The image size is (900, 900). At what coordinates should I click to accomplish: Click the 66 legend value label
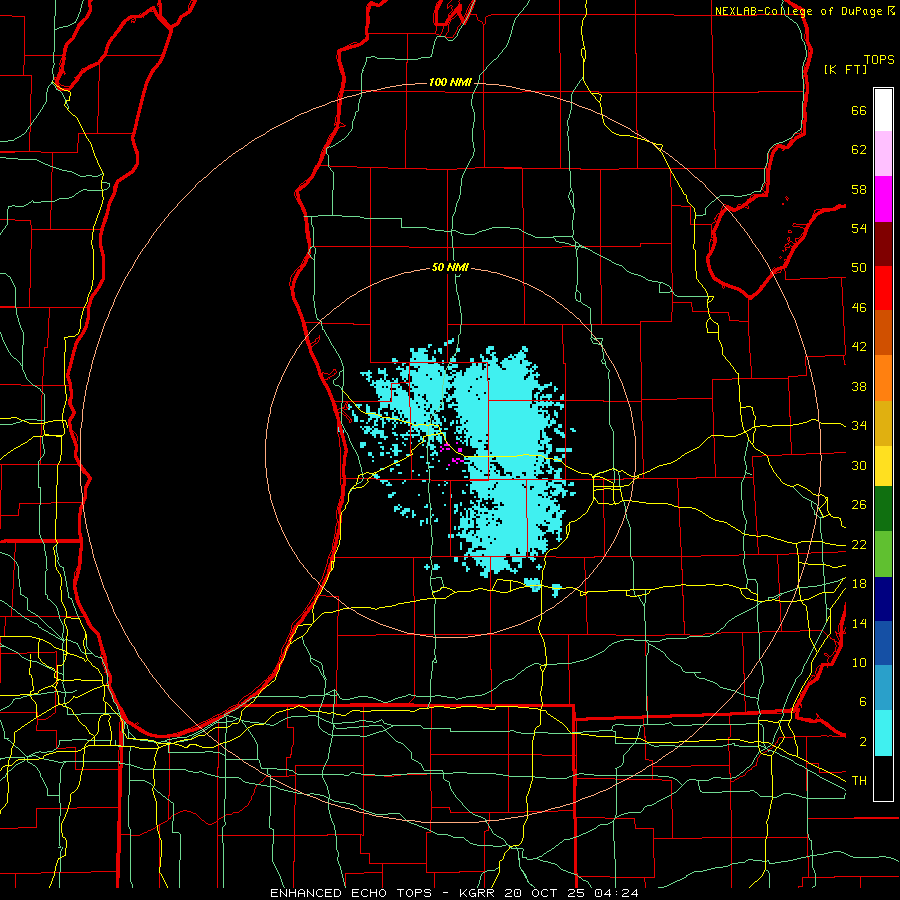point(859,111)
